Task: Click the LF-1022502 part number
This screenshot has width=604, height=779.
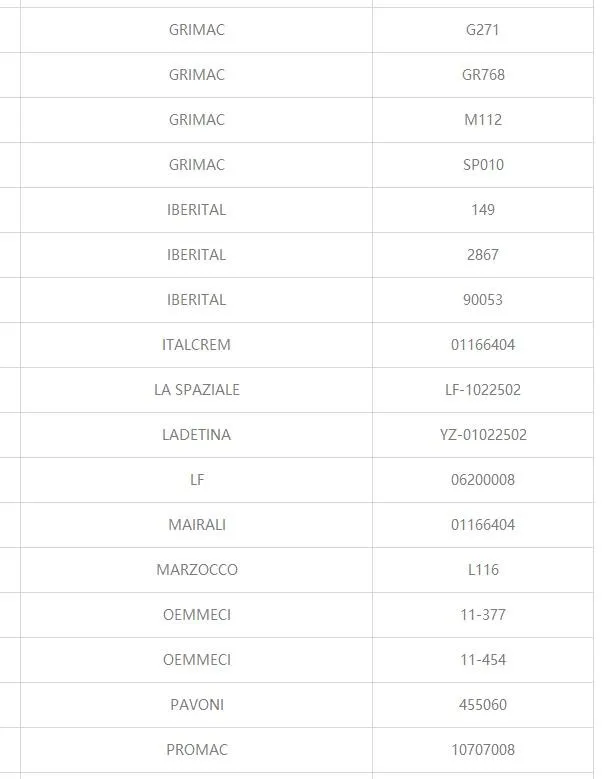Action: pos(483,390)
